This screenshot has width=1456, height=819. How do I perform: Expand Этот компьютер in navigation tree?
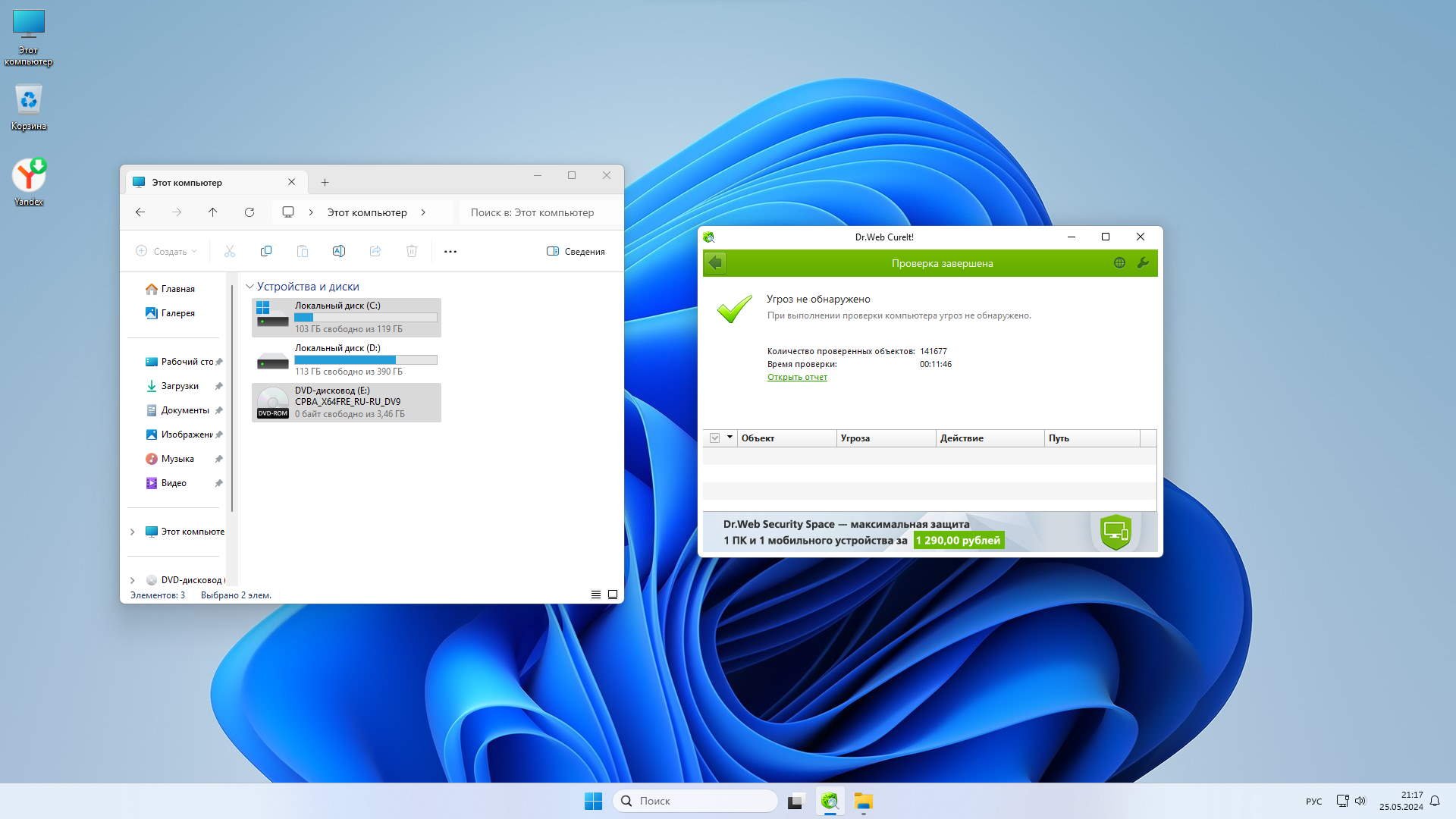pos(133,532)
